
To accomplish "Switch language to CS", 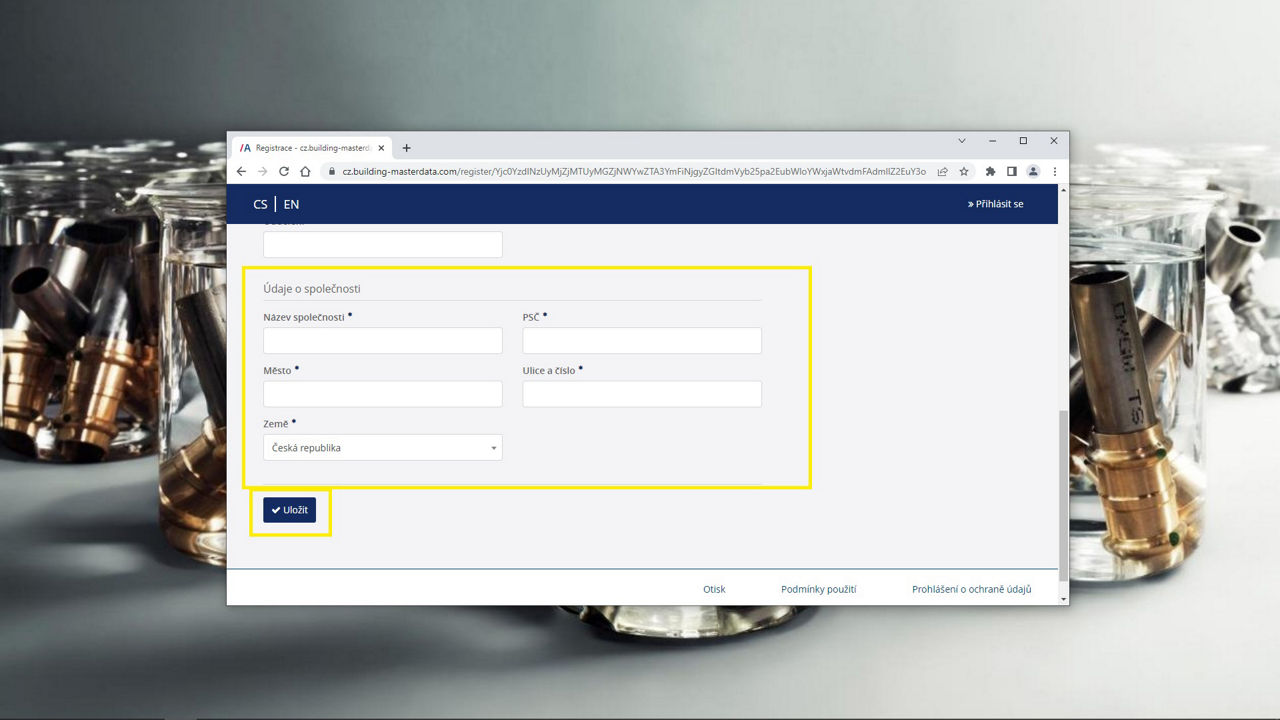I will (x=260, y=204).
